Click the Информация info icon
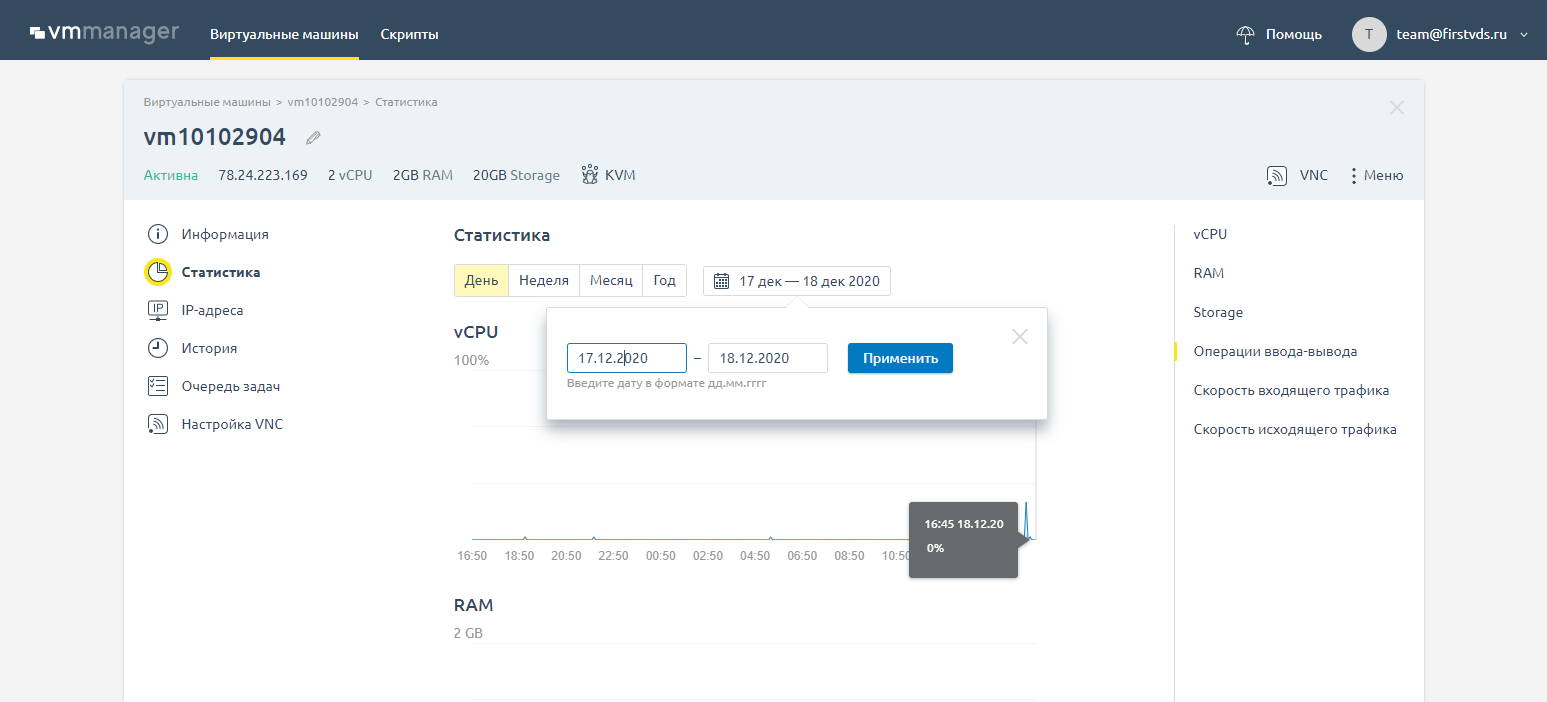This screenshot has height=702, width=1547. click(x=157, y=234)
